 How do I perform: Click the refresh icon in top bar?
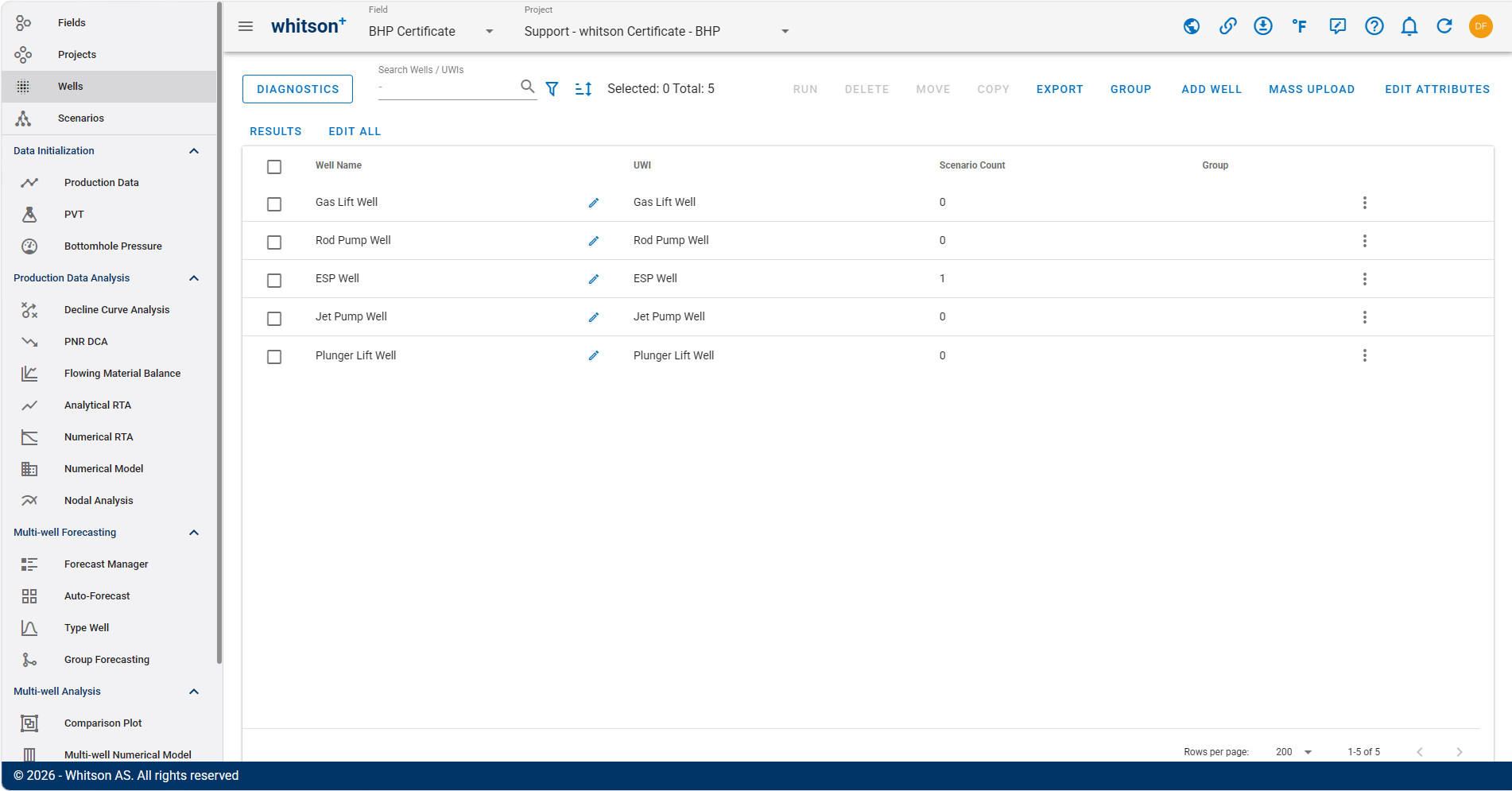[x=1444, y=26]
